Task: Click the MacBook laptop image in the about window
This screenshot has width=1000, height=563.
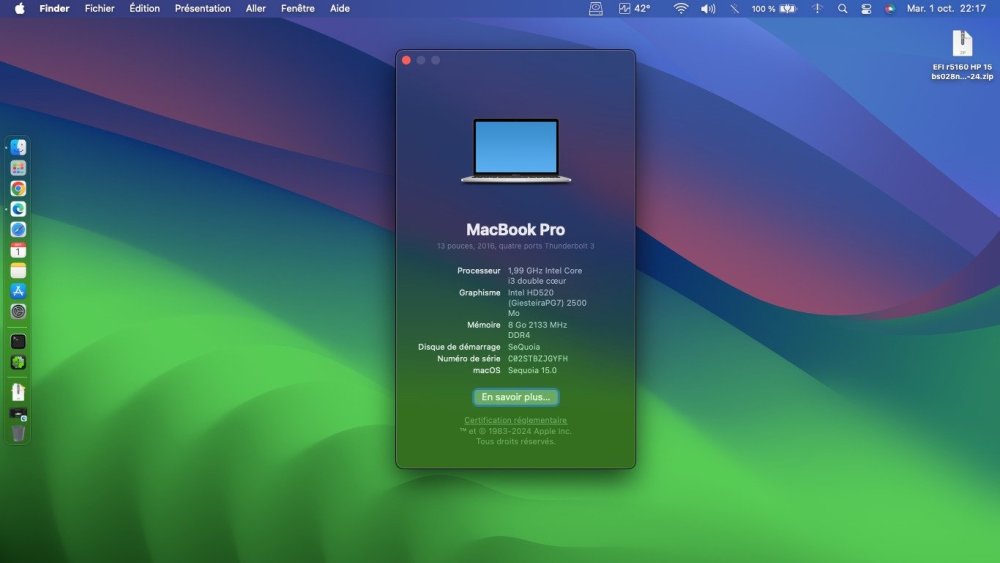Action: tap(516, 151)
